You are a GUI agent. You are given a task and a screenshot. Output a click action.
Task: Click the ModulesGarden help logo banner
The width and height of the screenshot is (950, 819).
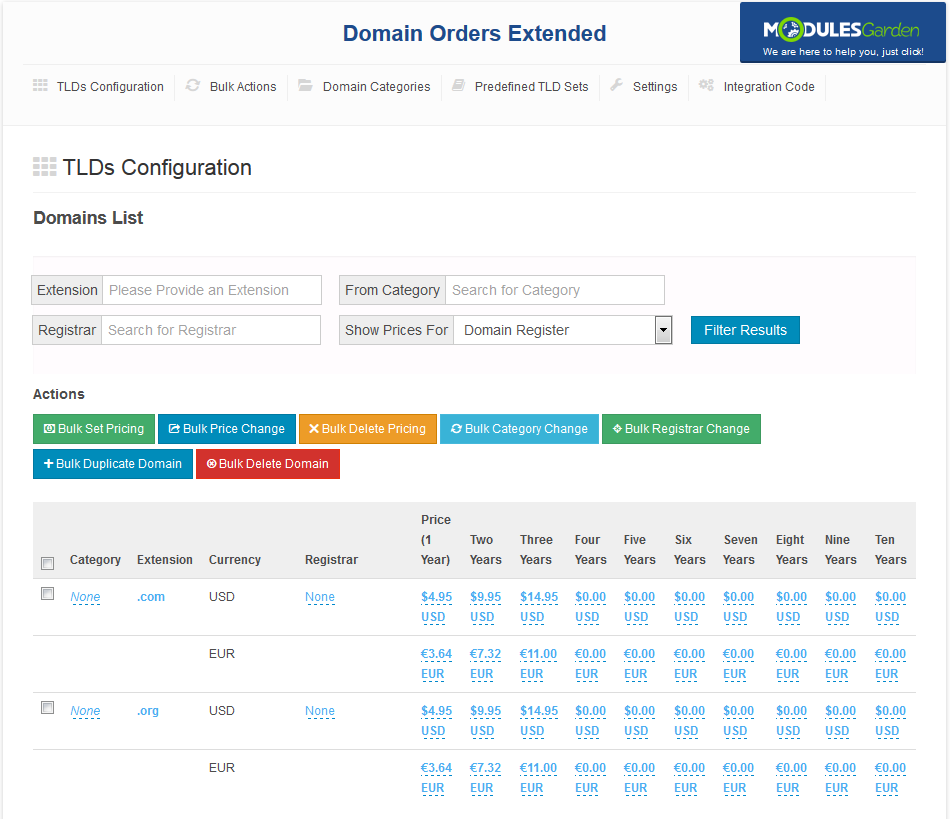tap(842, 33)
